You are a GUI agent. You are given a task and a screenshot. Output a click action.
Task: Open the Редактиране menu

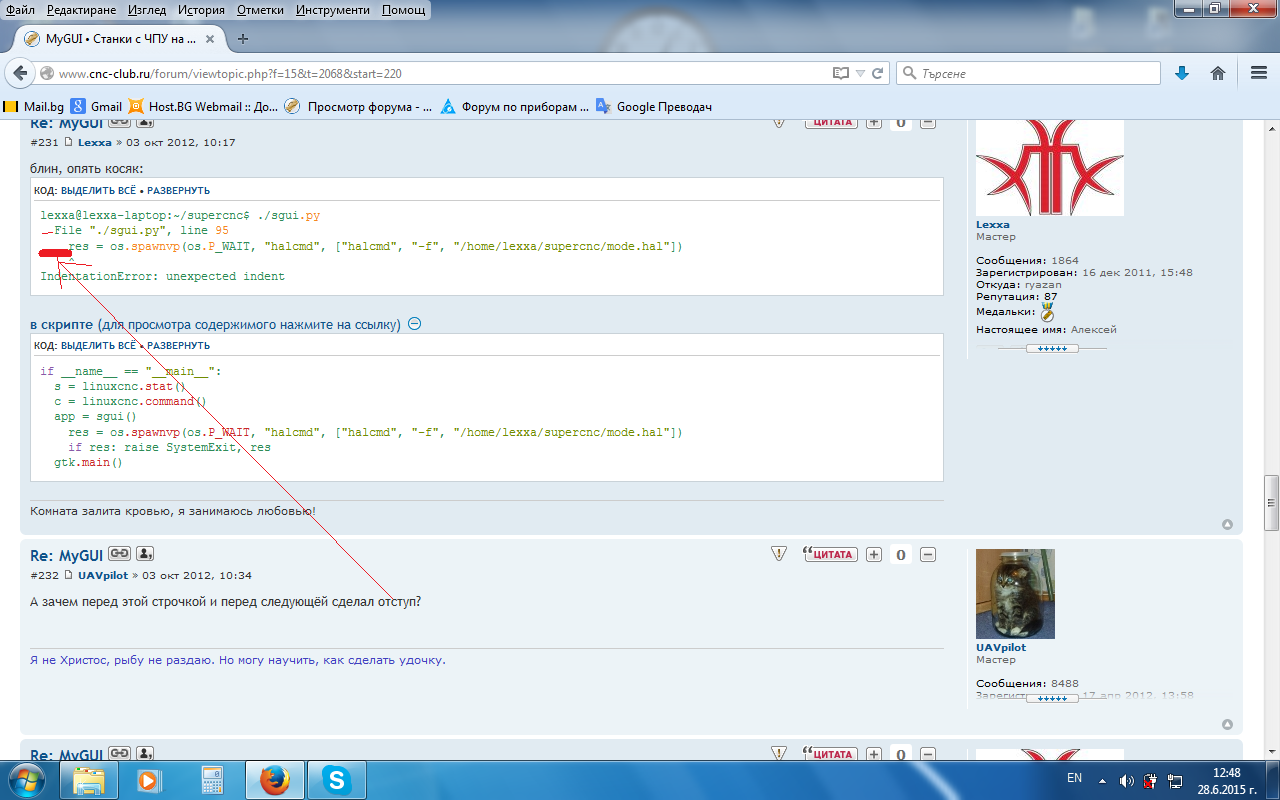pos(83,10)
